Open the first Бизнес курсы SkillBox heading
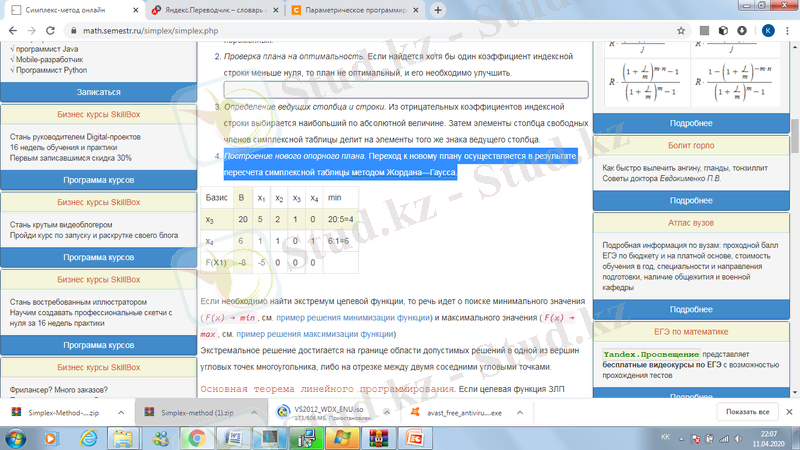Image resolution: width=800 pixels, height=450 pixels. coord(98,114)
